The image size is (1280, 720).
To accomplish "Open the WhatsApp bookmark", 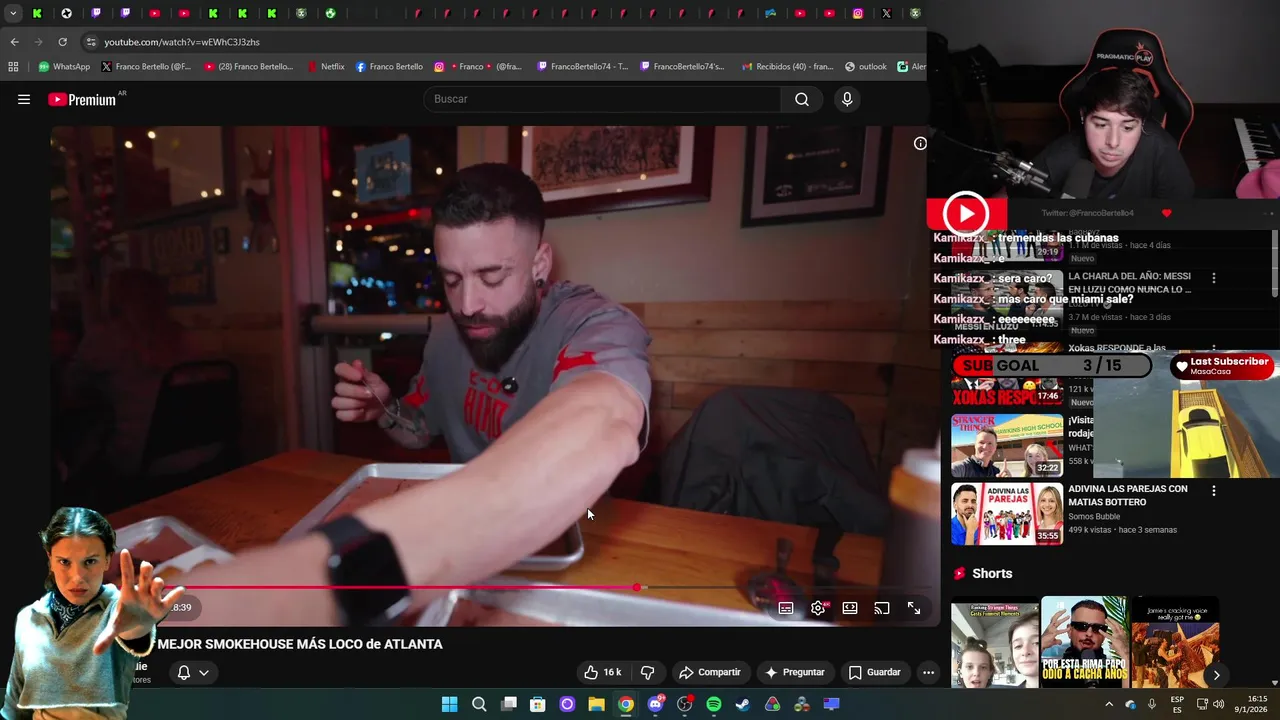I will pyautogui.click(x=64, y=67).
